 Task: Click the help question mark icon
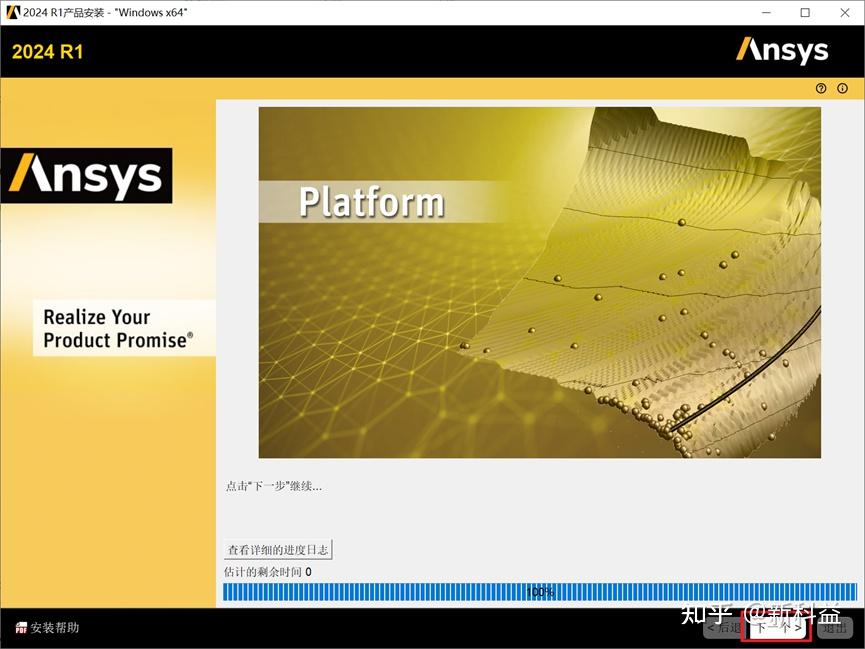(820, 88)
